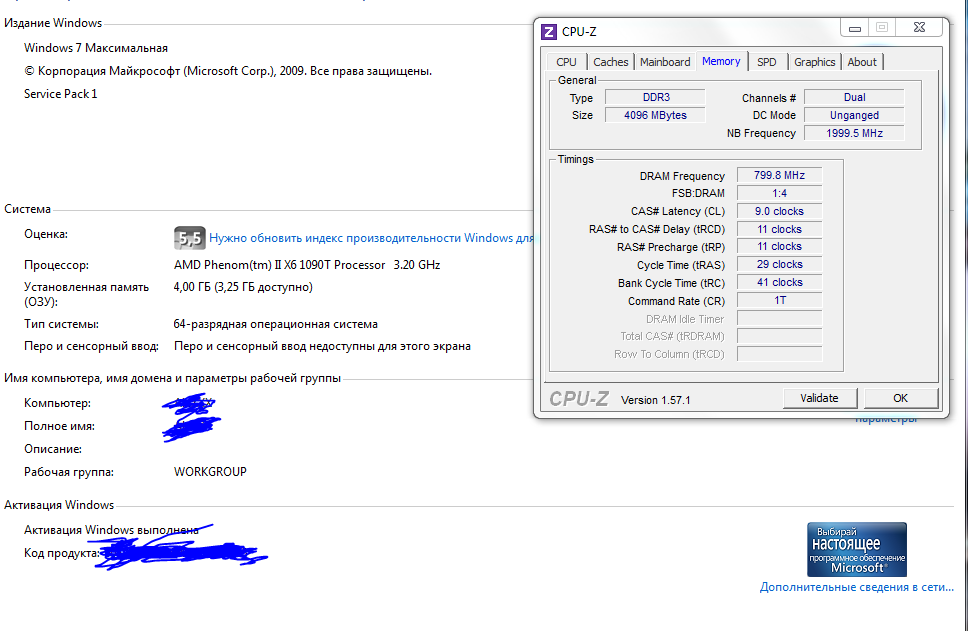
Task: Minimize the CPU-Z window
Action: tap(854, 28)
